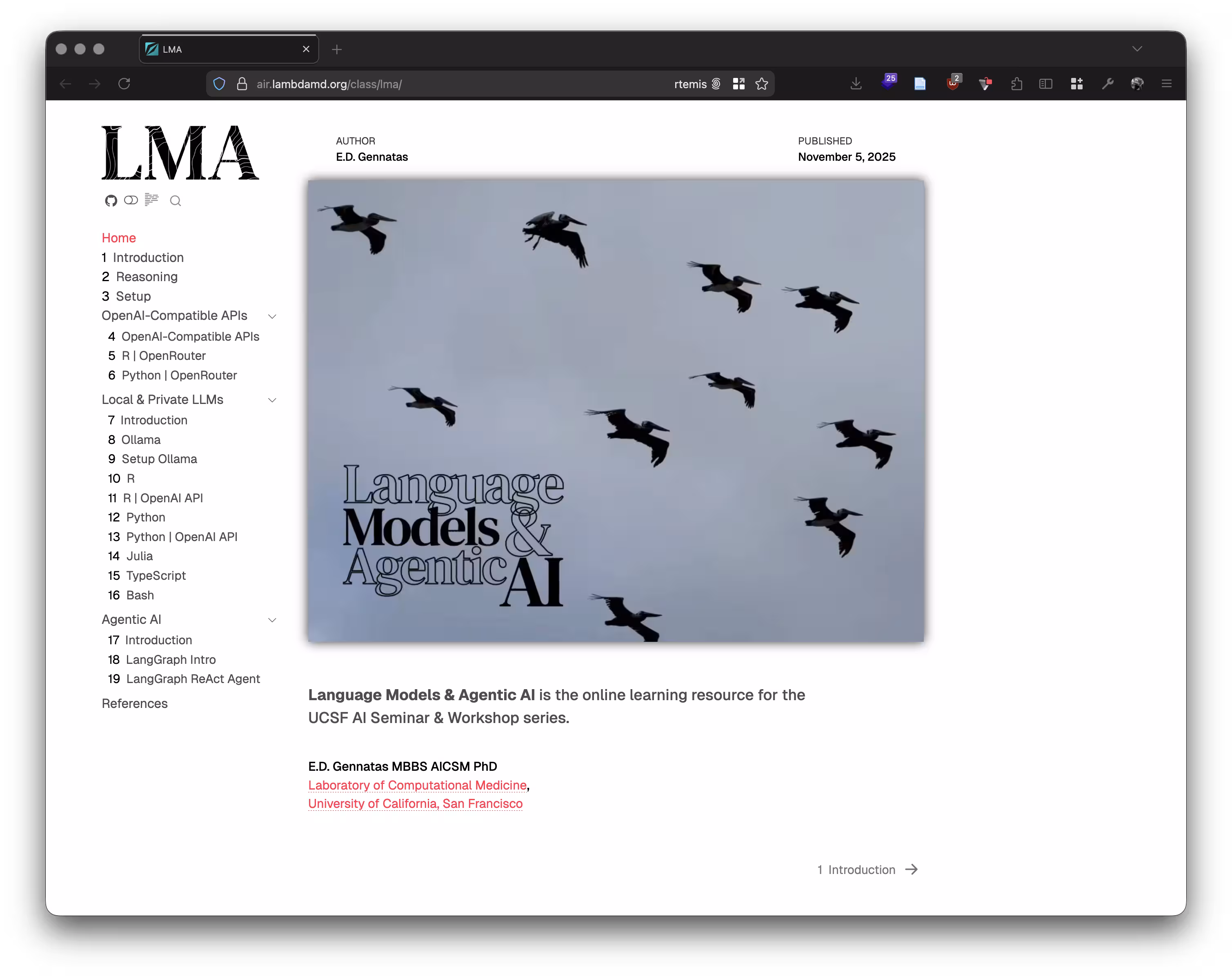This screenshot has height=976, width=1232.
Task: Open uBlock Origin extension icon
Action: [x=952, y=84]
